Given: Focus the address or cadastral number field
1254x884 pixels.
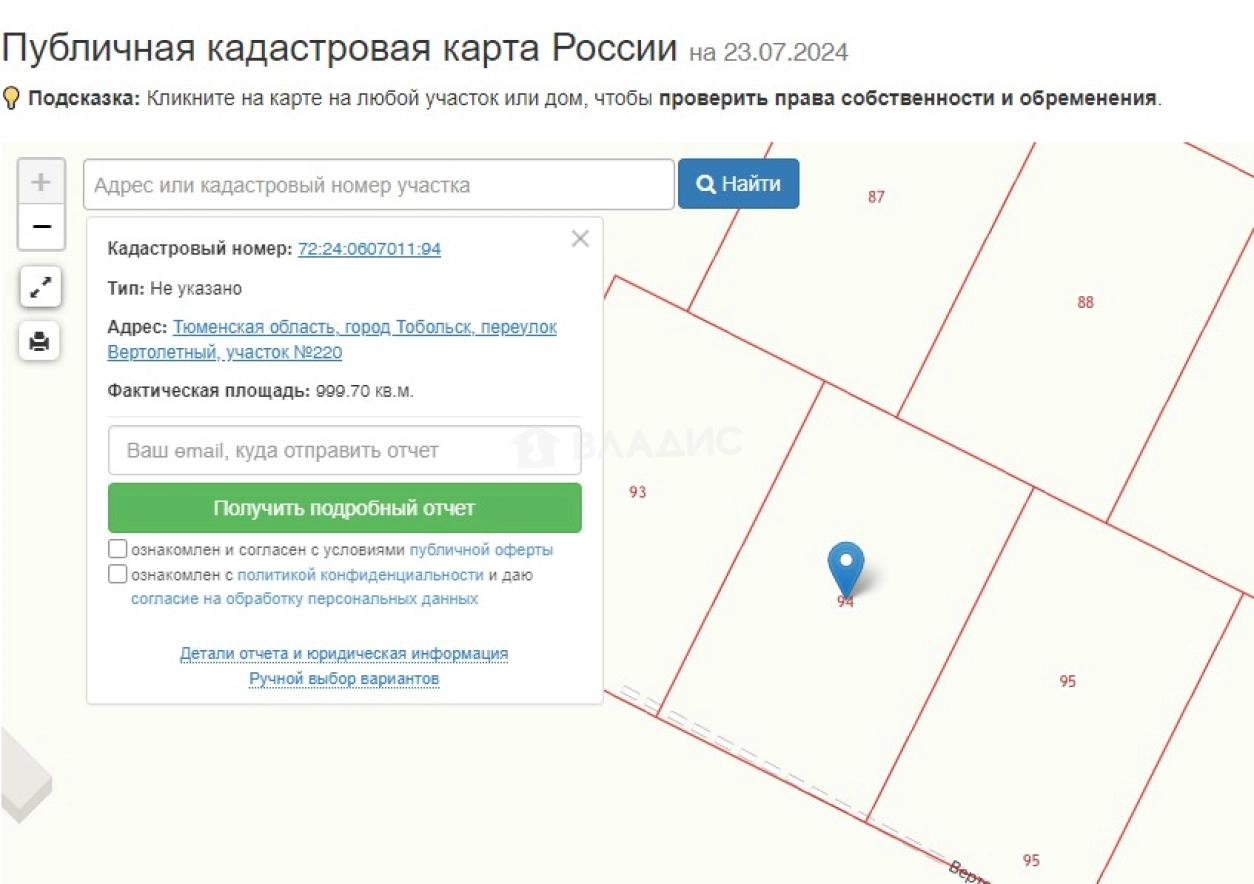Looking at the screenshot, I should (378, 185).
